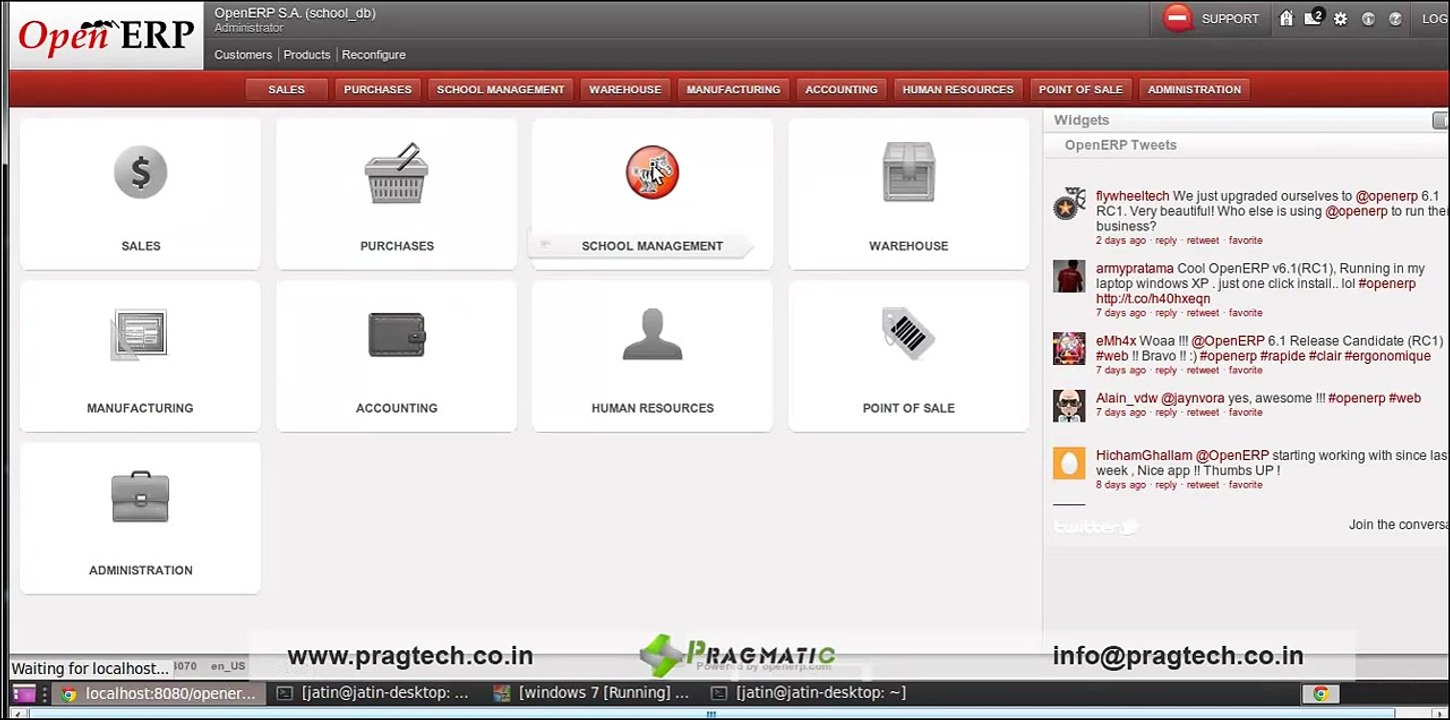1450x720 pixels.
Task: Favorite eMh4x's tweet
Action: coord(1245,370)
